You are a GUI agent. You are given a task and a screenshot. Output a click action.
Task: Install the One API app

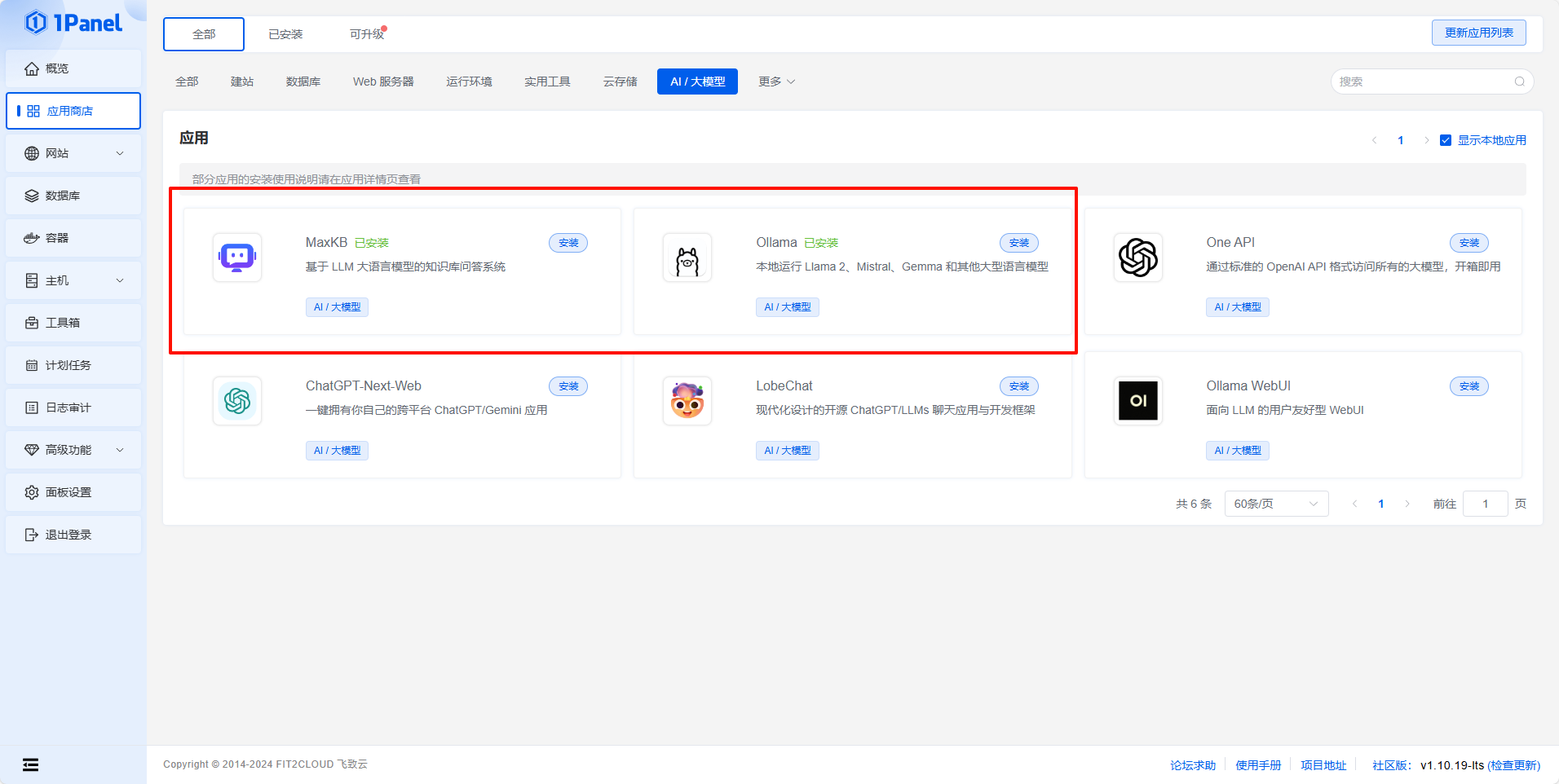pos(1469,243)
